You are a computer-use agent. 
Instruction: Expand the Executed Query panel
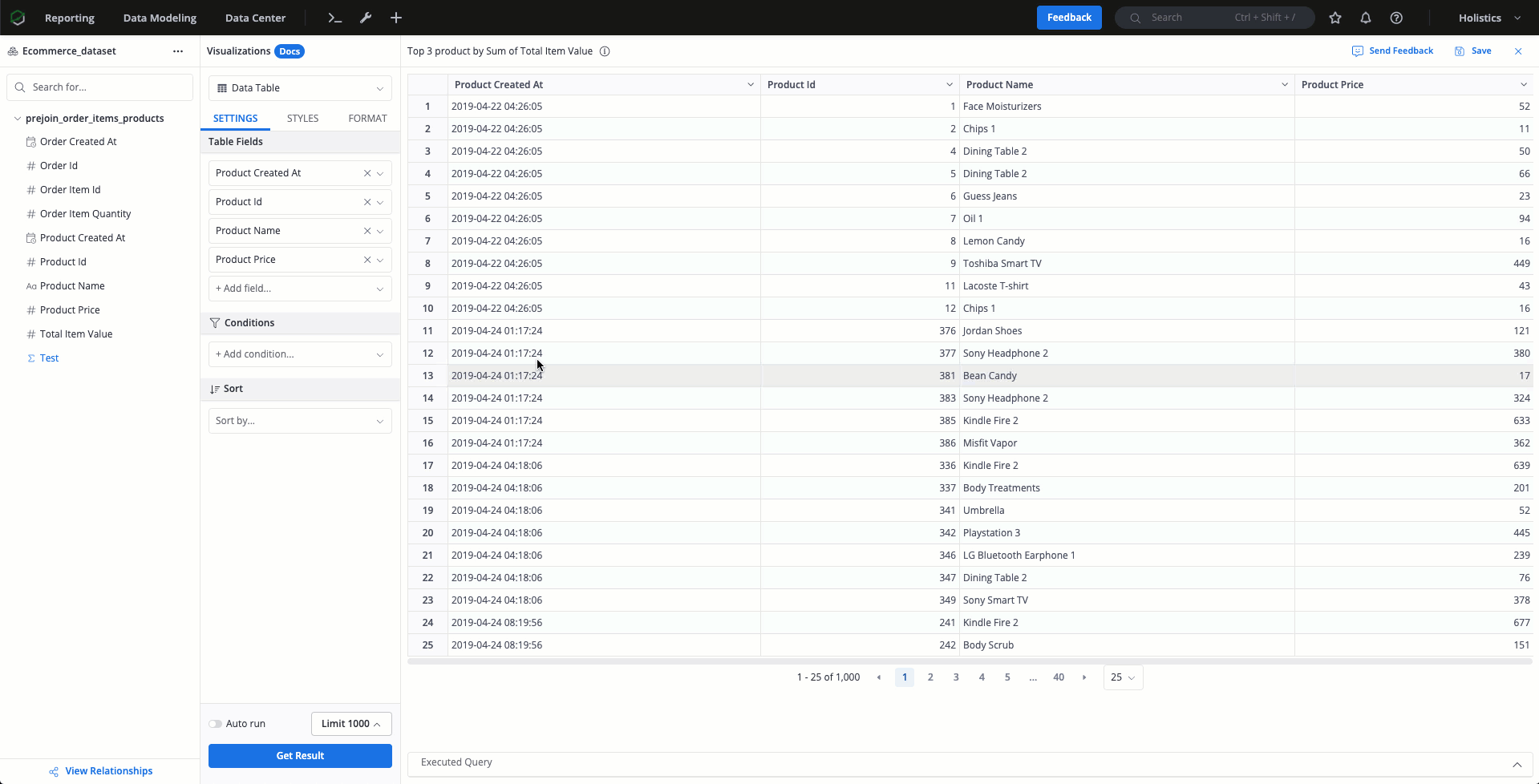[1517, 764]
